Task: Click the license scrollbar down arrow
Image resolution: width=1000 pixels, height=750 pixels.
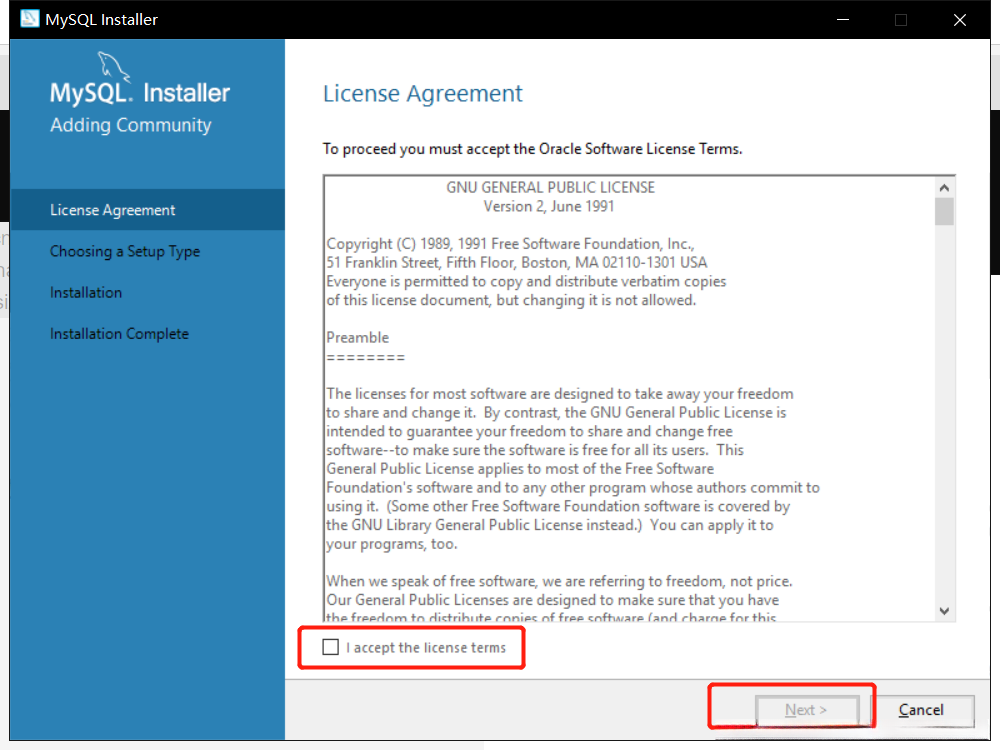Action: (944, 611)
